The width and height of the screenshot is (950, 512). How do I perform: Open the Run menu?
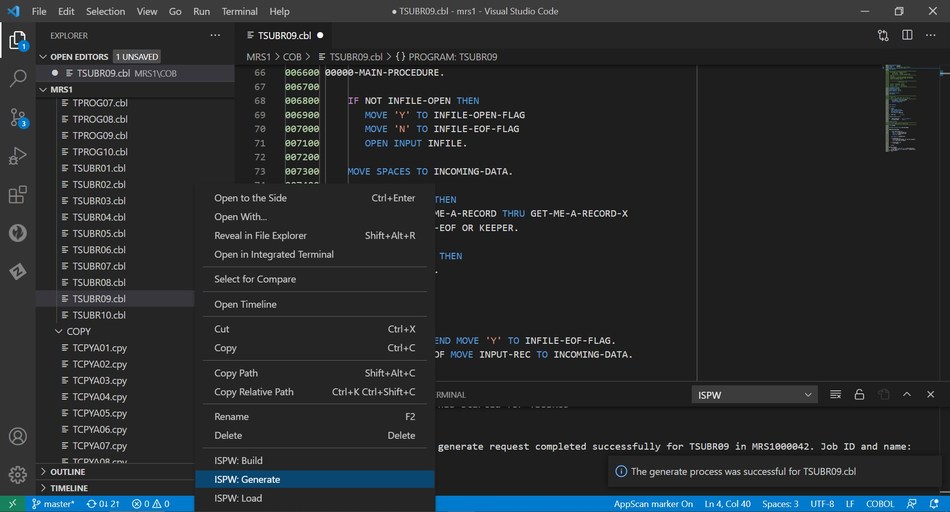201,11
